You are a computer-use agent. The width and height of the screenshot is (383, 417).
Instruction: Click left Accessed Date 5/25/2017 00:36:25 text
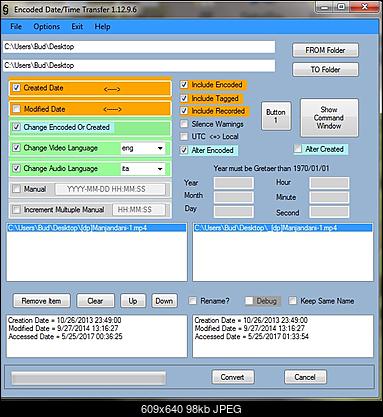(x=65, y=337)
